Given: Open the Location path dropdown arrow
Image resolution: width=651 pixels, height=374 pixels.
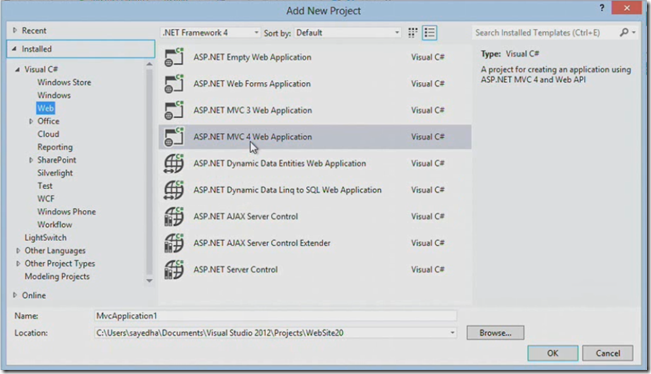Looking at the screenshot, I should click(x=452, y=333).
